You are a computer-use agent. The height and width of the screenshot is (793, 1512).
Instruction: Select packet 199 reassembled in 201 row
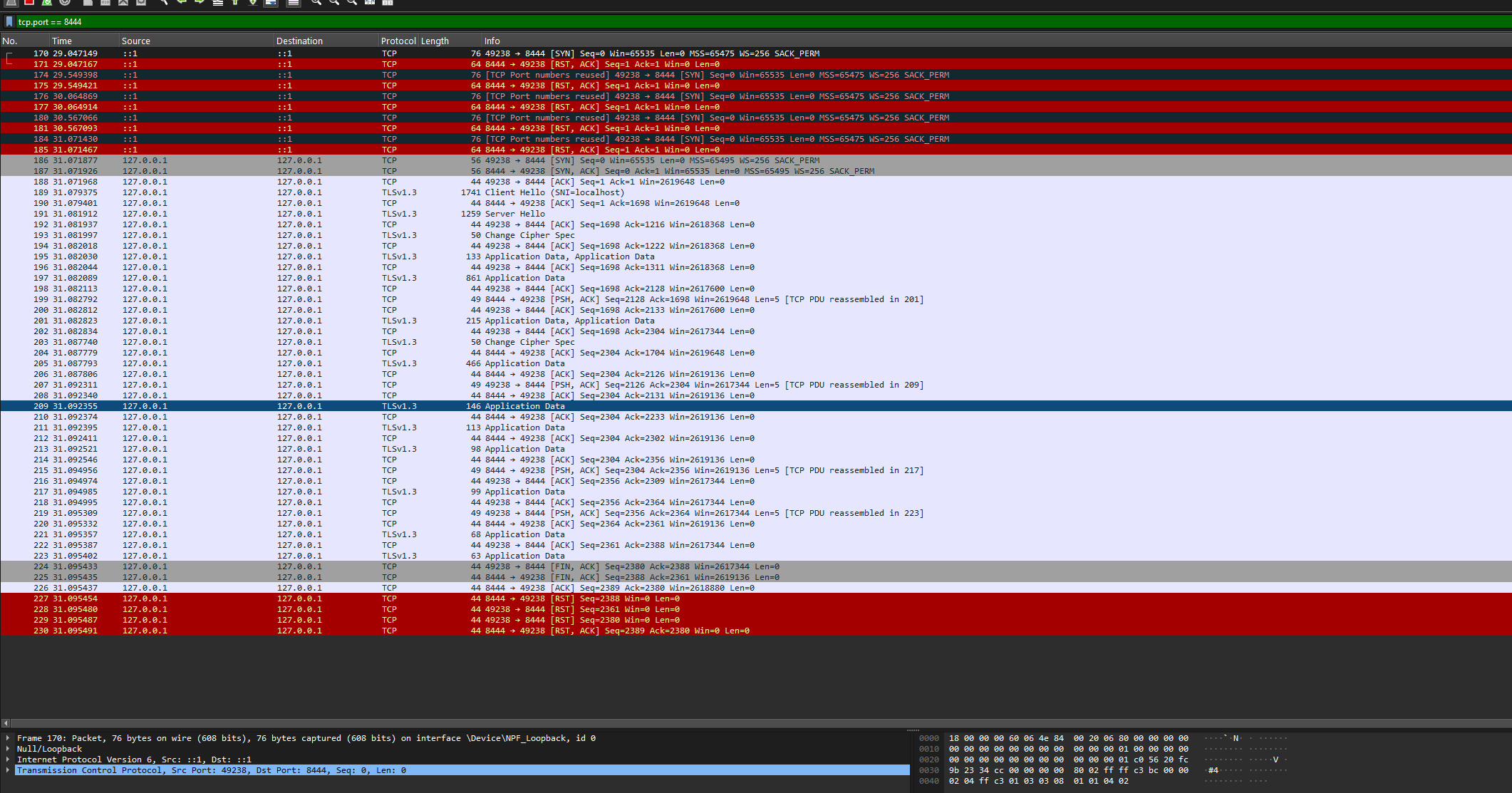point(756,299)
